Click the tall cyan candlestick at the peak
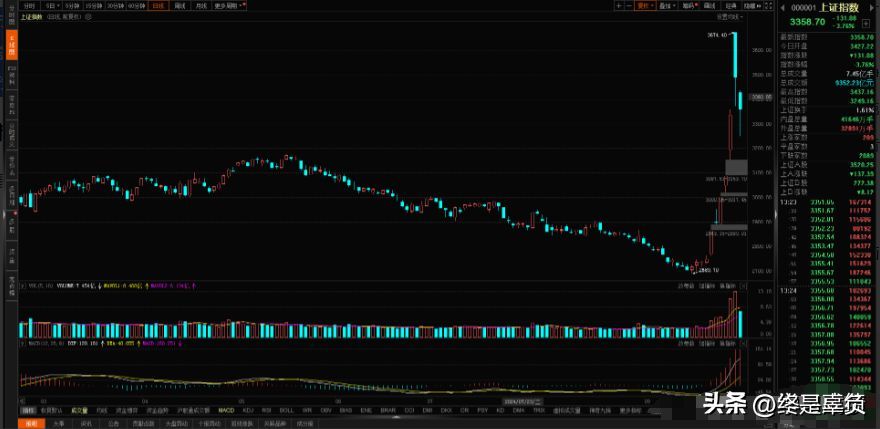 point(734,55)
